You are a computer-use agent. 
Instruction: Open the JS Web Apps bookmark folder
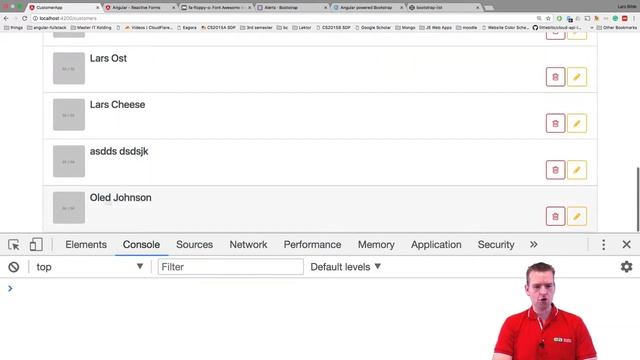(x=436, y=28)
